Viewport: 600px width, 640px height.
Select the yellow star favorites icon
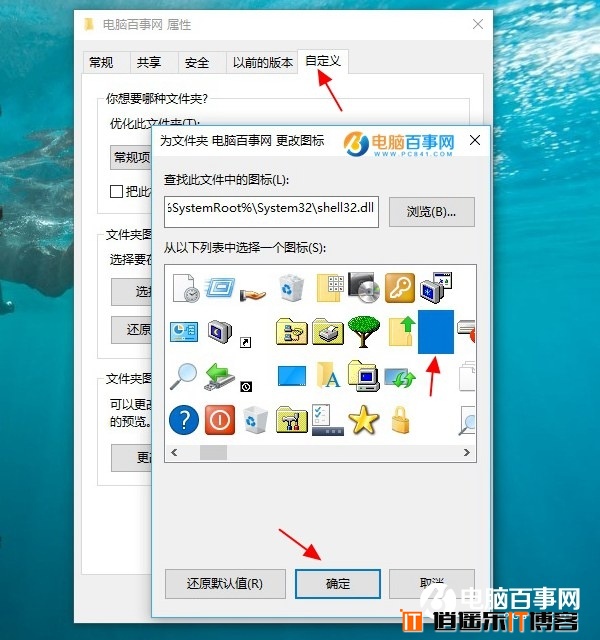point(364,419)
